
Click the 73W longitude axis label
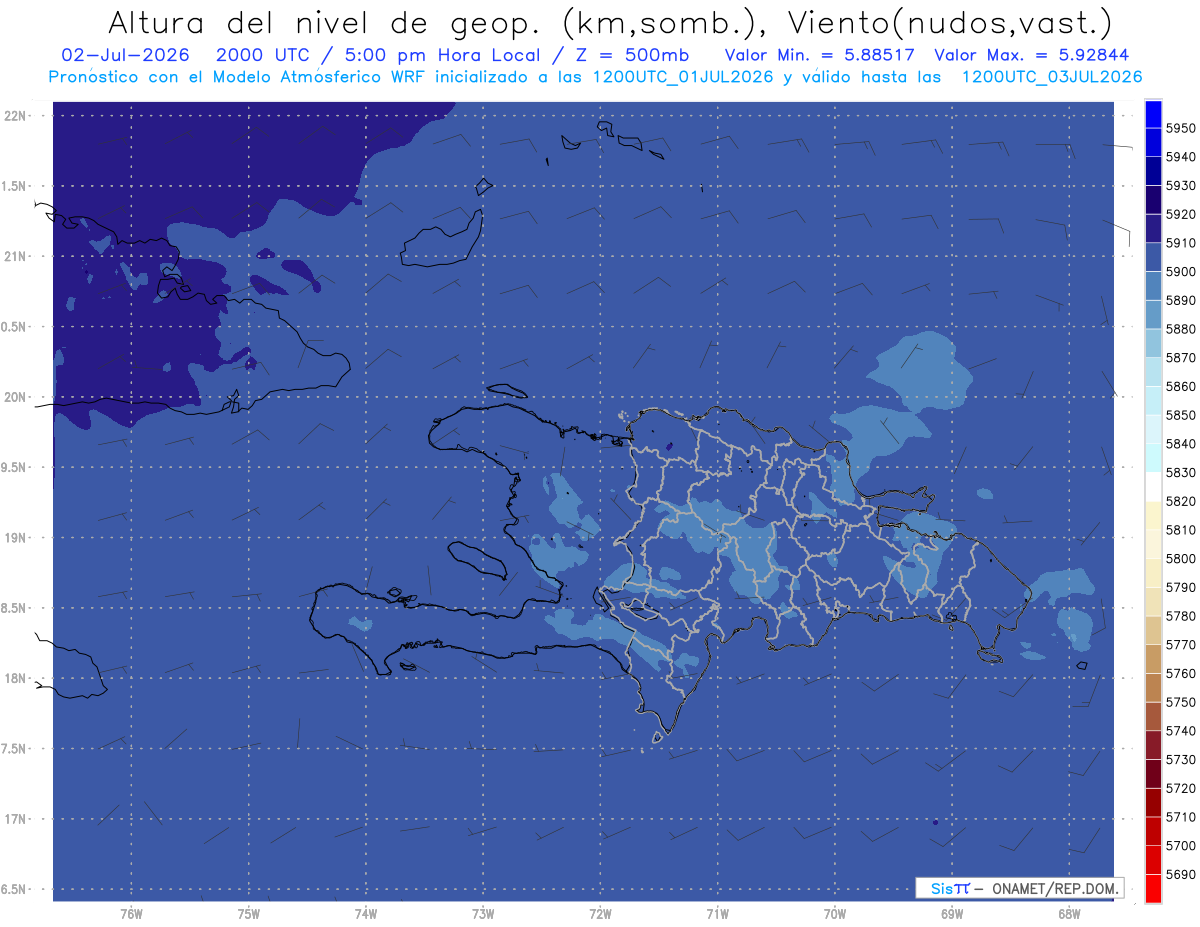(483, 914)
